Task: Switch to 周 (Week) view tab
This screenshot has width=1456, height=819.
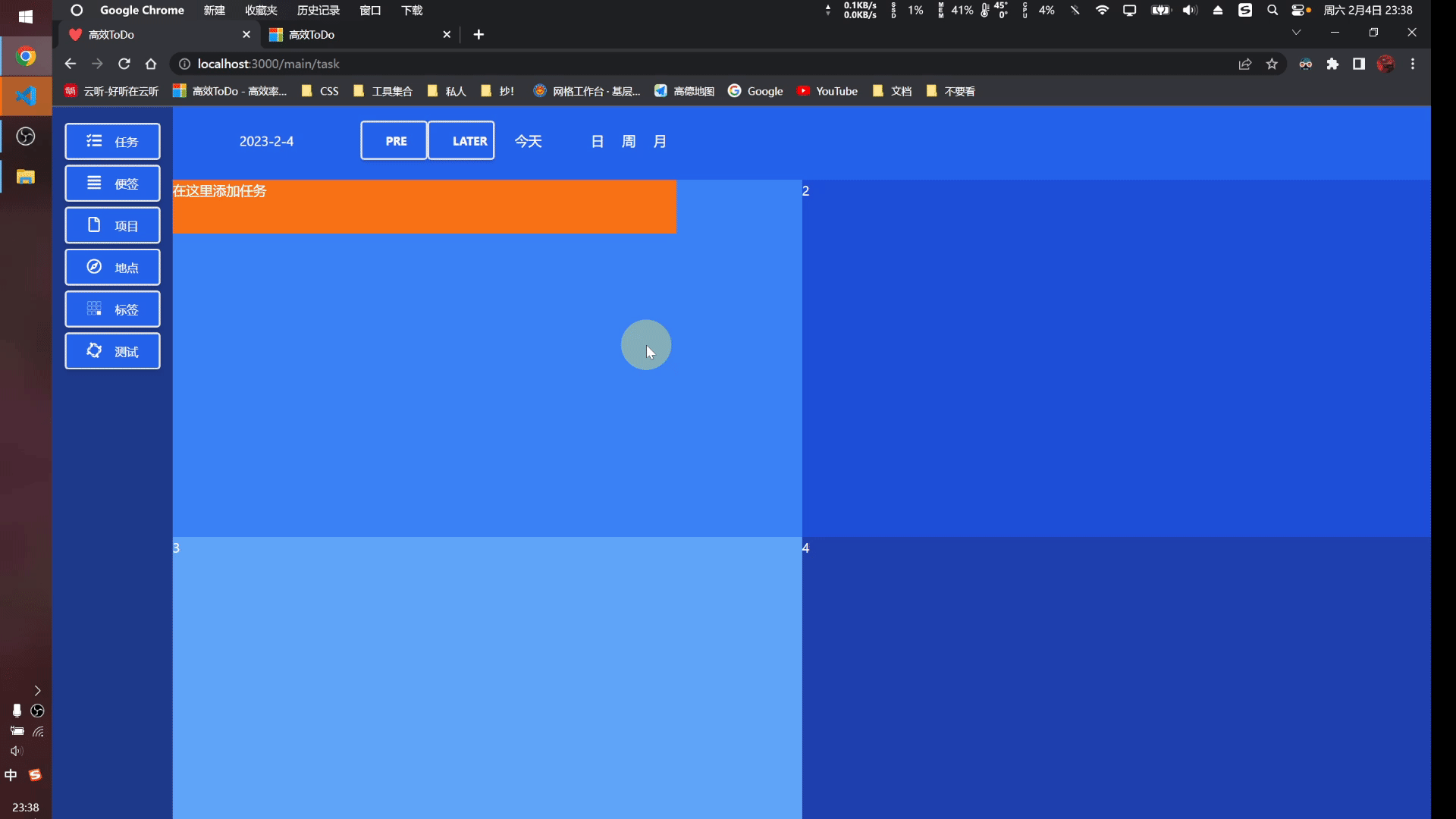Action: [628, 141]
